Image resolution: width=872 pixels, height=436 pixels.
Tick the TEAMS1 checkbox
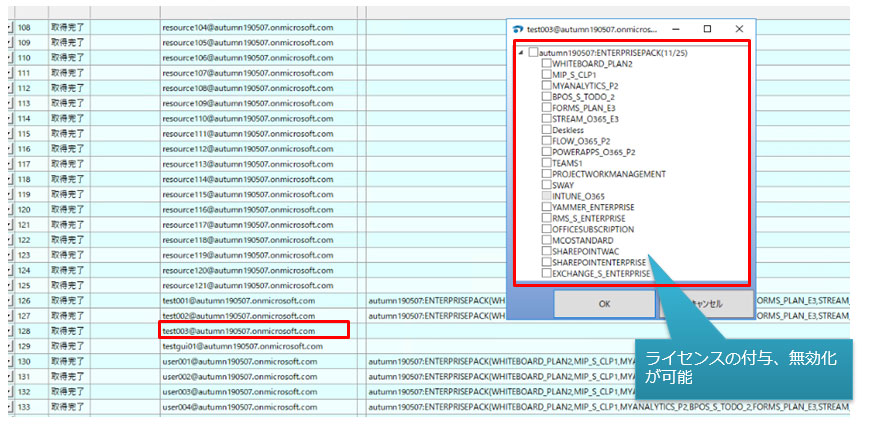click(546, 162)
